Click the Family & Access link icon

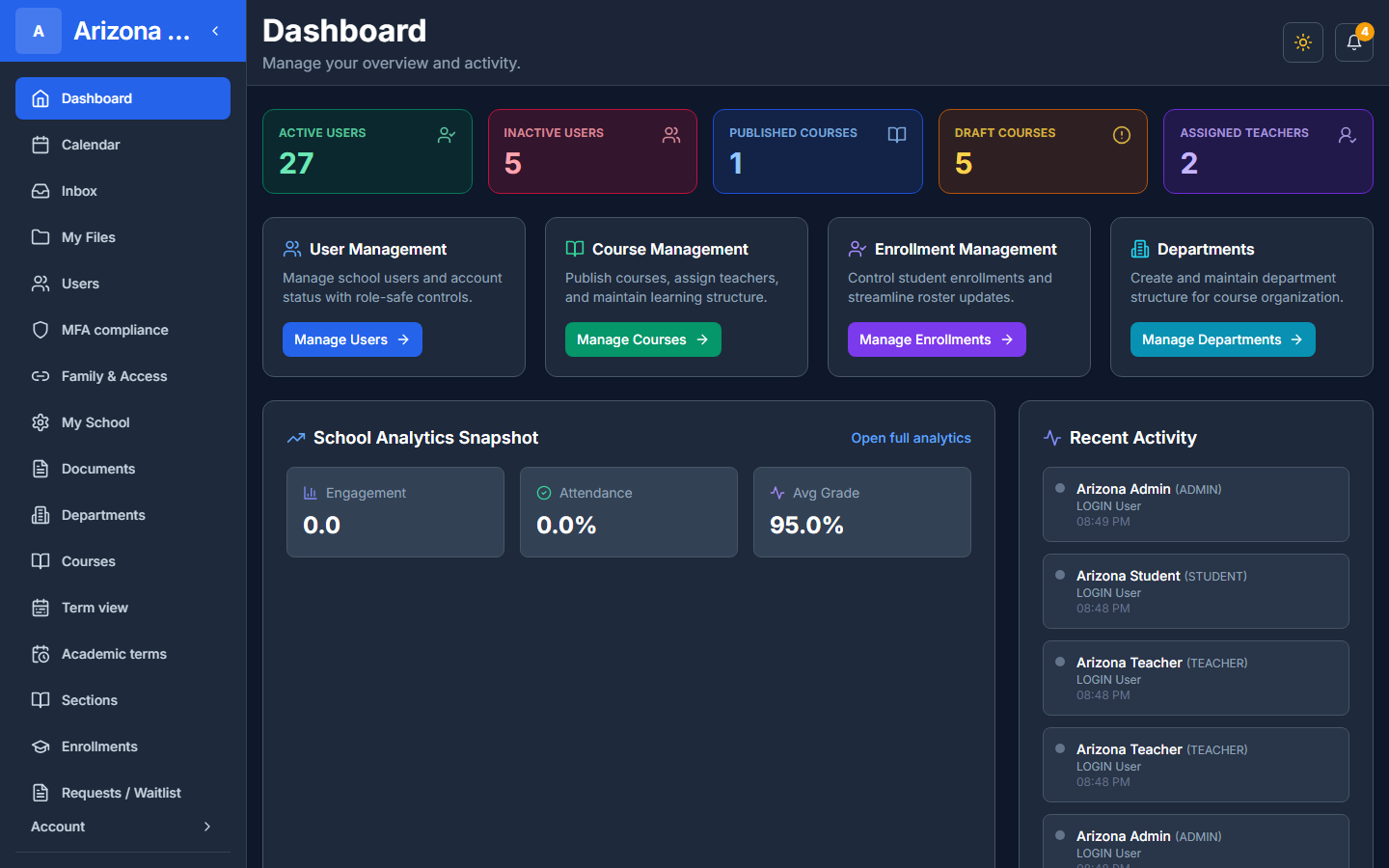pos(41,376)
